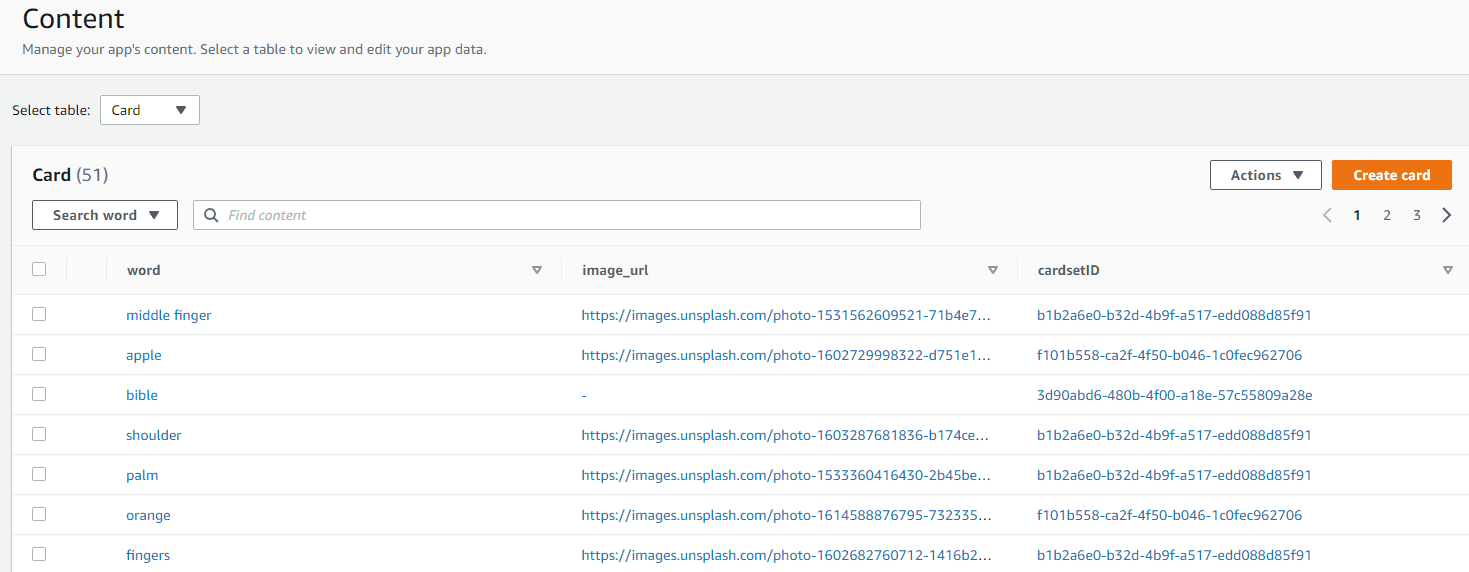Image resolution: width=1469 pixels, height=572 pixels.
Task: Click the Find content search field
Action: point(570,215)
